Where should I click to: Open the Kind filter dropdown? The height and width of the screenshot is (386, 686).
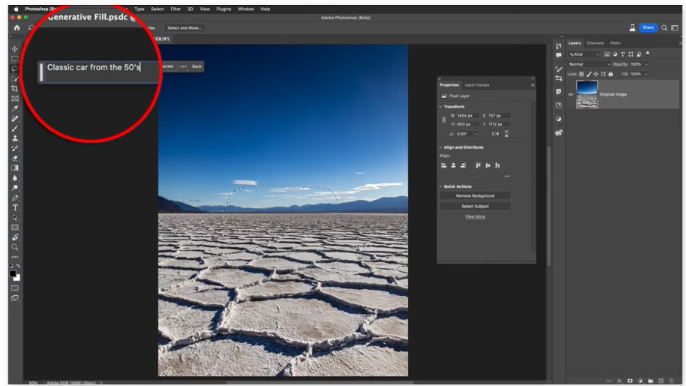584,54
